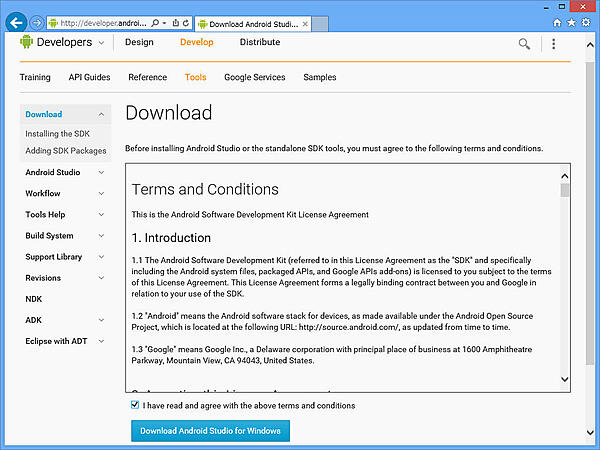Click the Android Developers robot logo
The width and height of the screenshot is (600, 450).
tap(26, 42)
